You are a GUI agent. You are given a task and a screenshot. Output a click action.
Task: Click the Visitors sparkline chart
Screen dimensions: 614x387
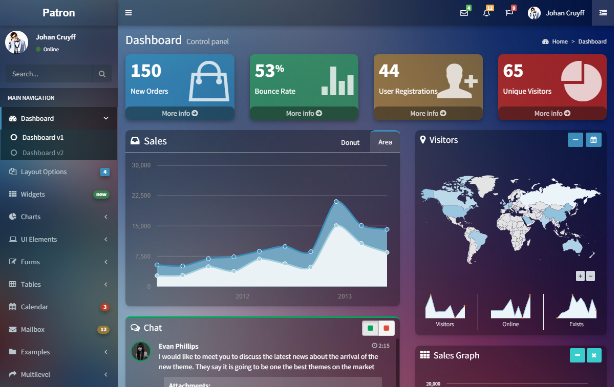click(445, 306)
